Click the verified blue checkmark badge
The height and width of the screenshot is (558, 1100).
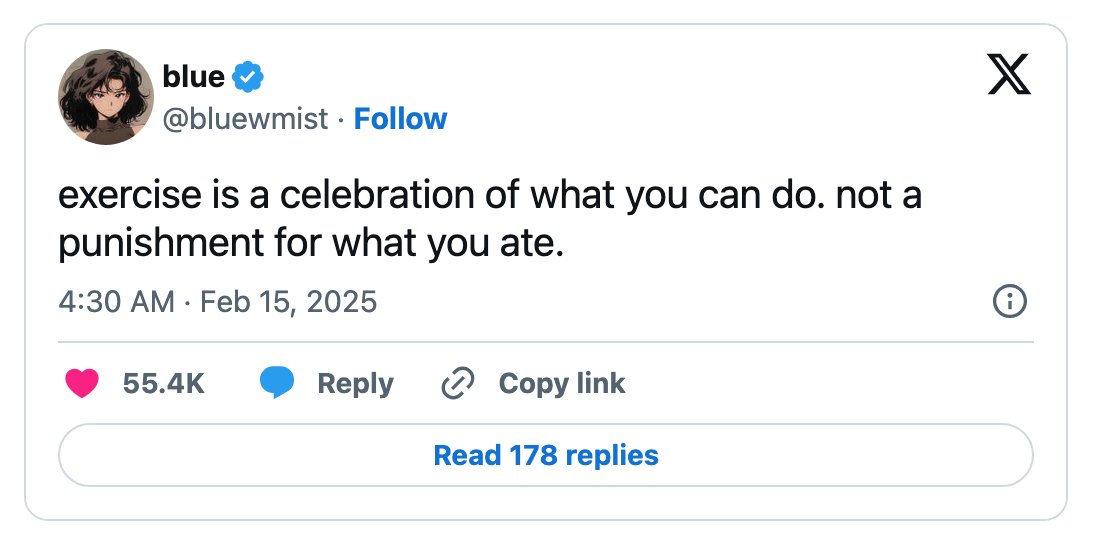pos(248,77)
